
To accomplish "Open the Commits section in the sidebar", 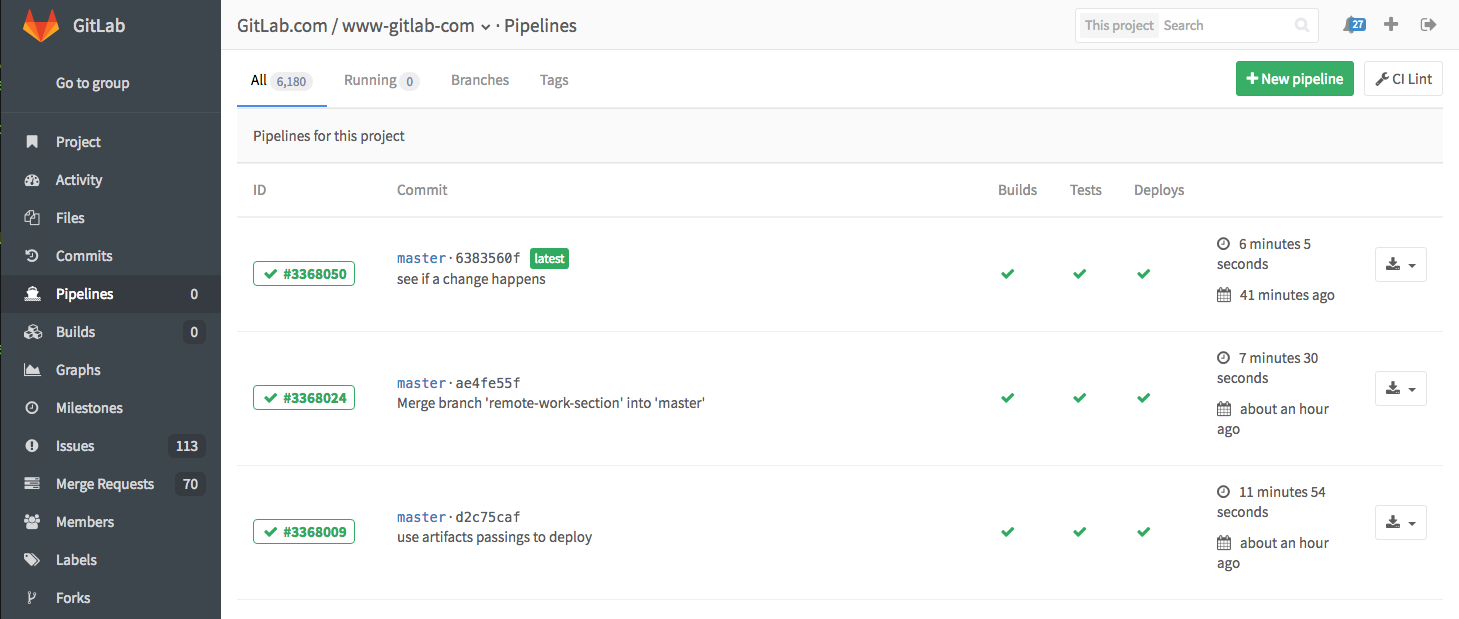I will pyautogui.click(x=81, y=255).
